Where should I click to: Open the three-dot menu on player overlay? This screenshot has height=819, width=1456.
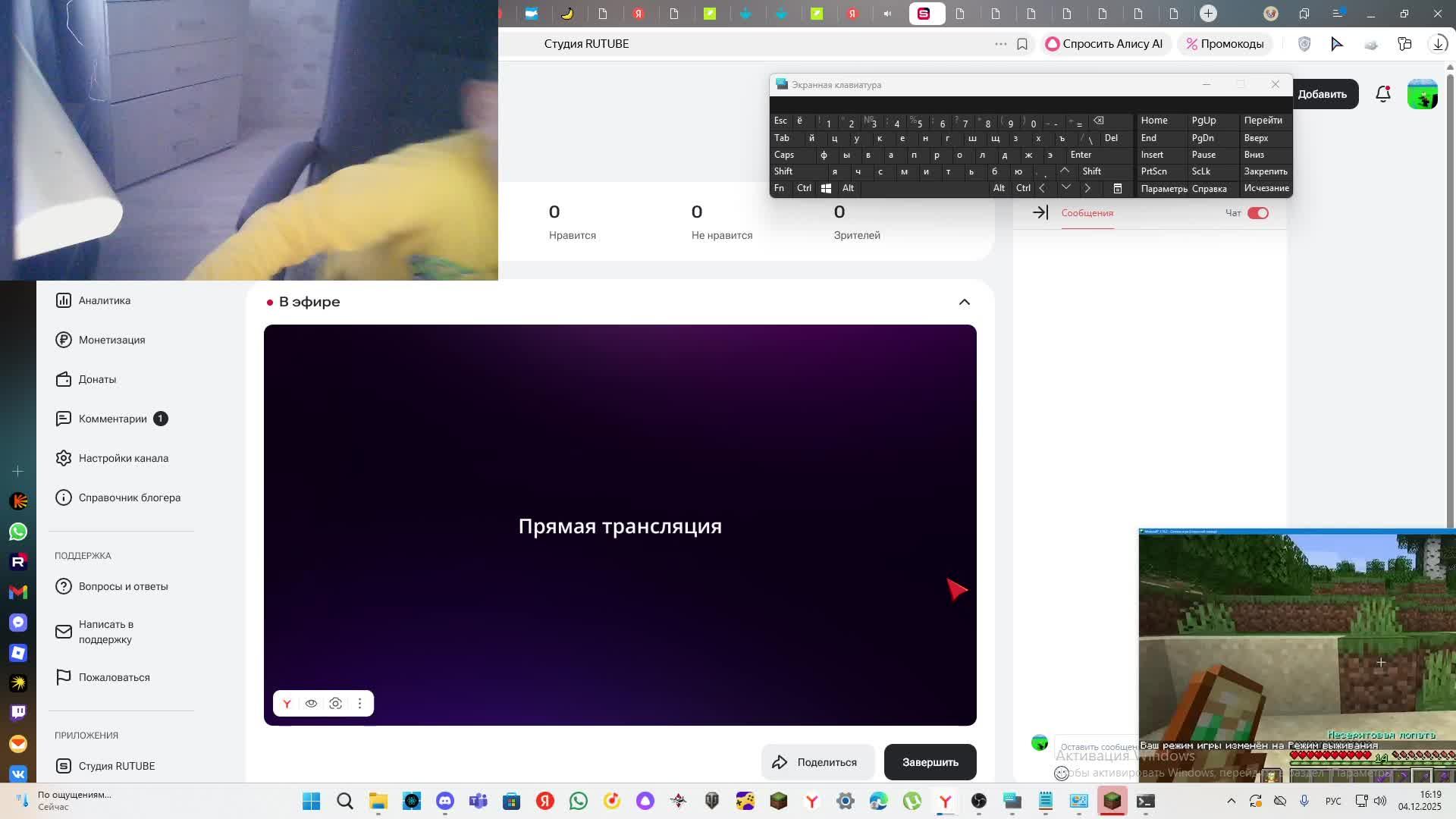[359, 704]
